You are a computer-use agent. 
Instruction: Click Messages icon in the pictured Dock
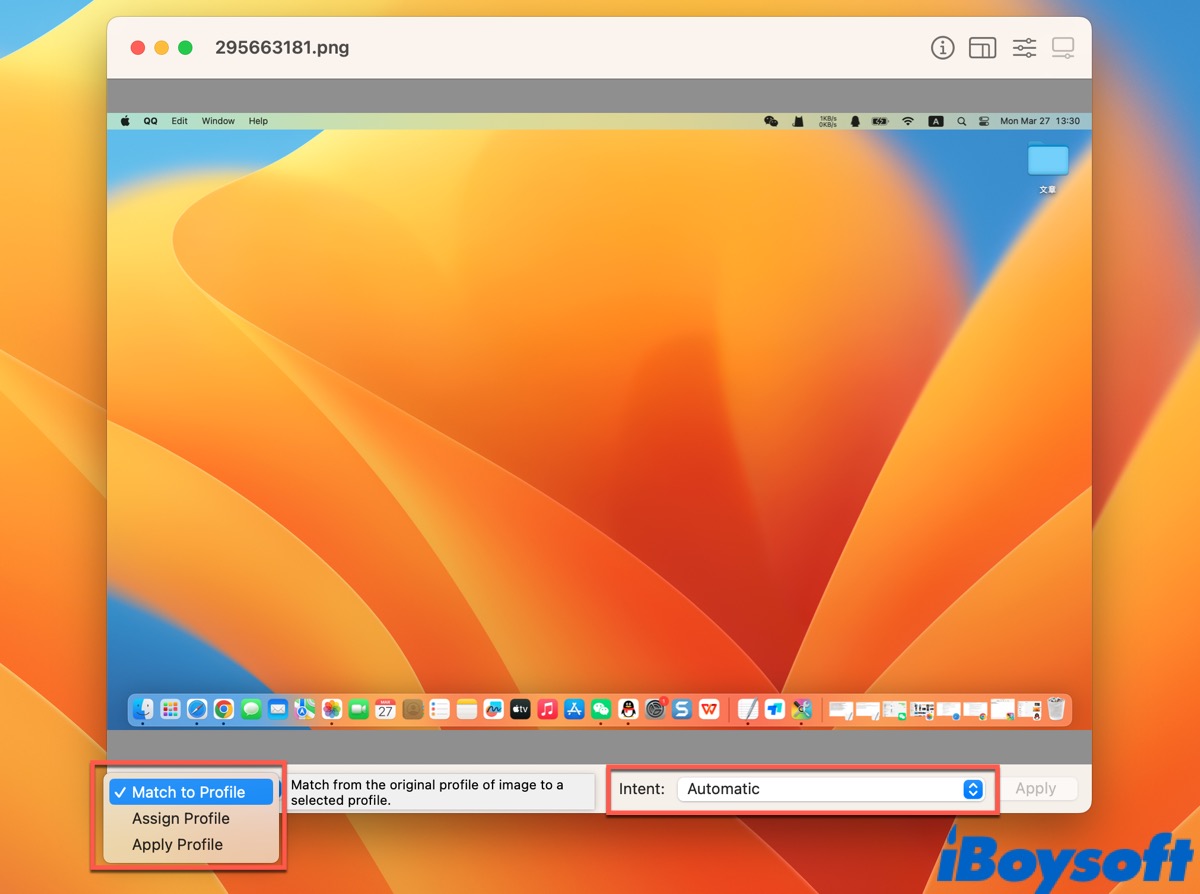(x=251, y=709)
